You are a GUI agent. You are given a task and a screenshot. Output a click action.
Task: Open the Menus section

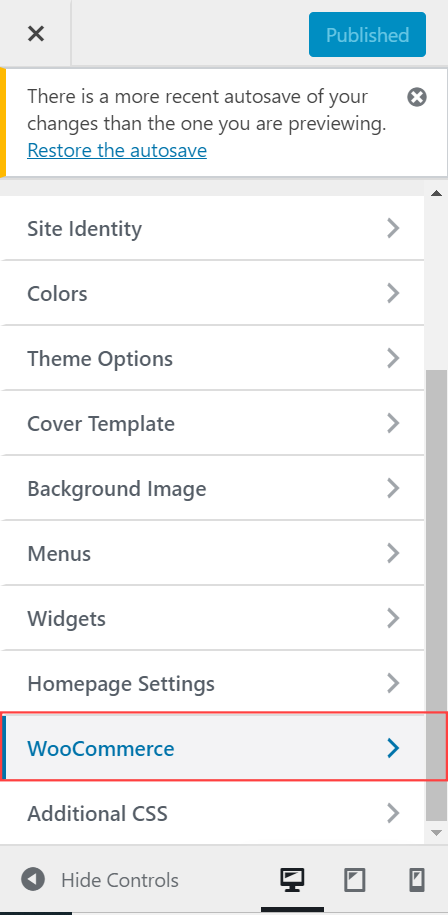click(x=212, y=553)
